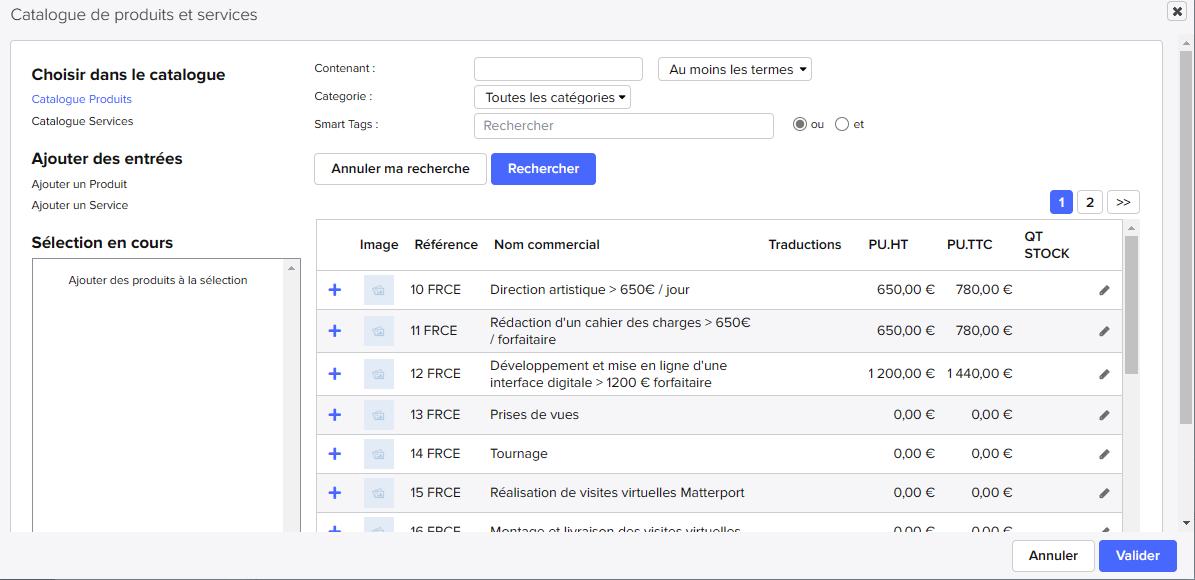This screenshot has width=1195, height=580.
Task: Focus the Smart Tags search field
Action: (x=623, y=126)
